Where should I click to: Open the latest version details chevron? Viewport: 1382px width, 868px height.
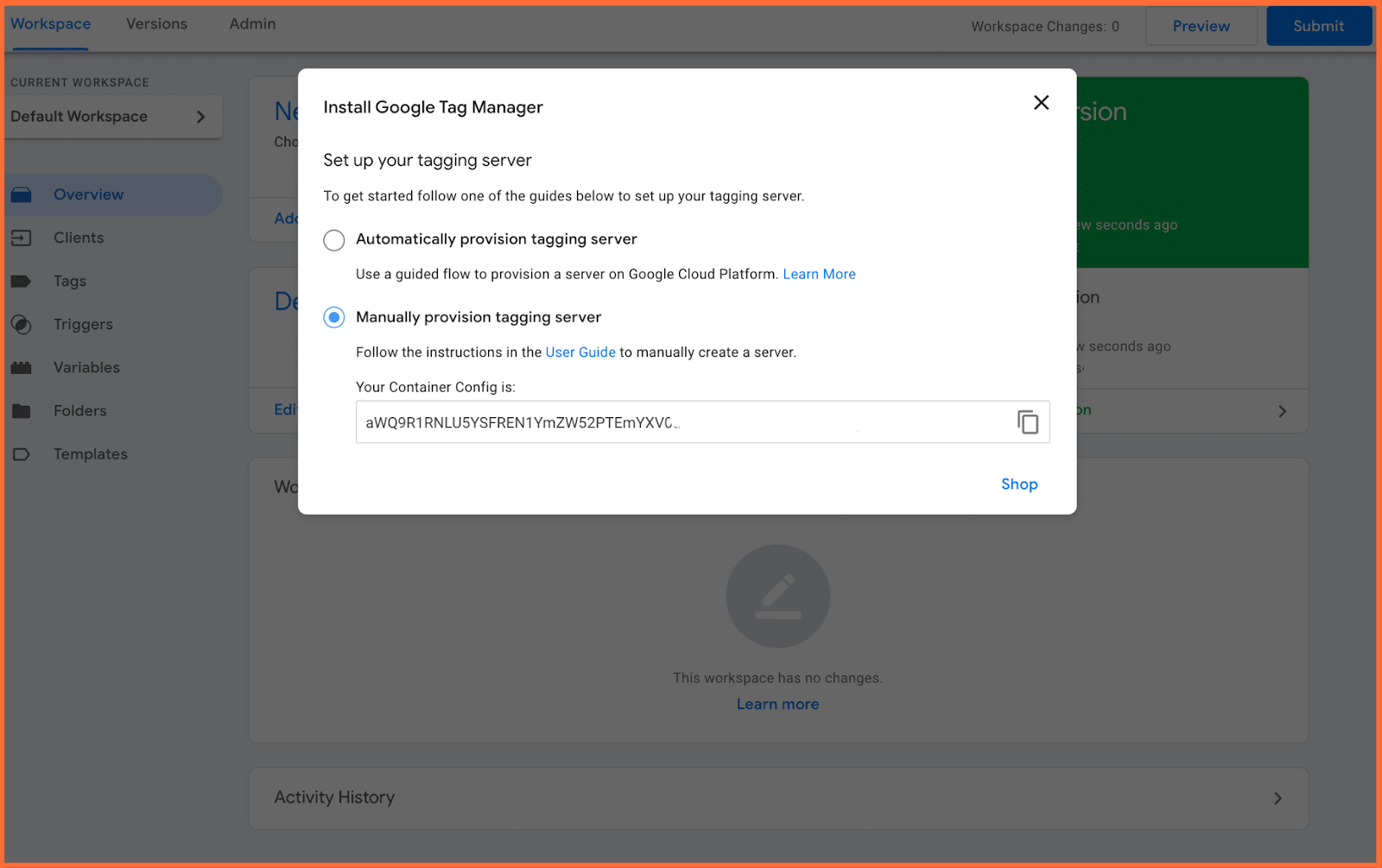1282,411
